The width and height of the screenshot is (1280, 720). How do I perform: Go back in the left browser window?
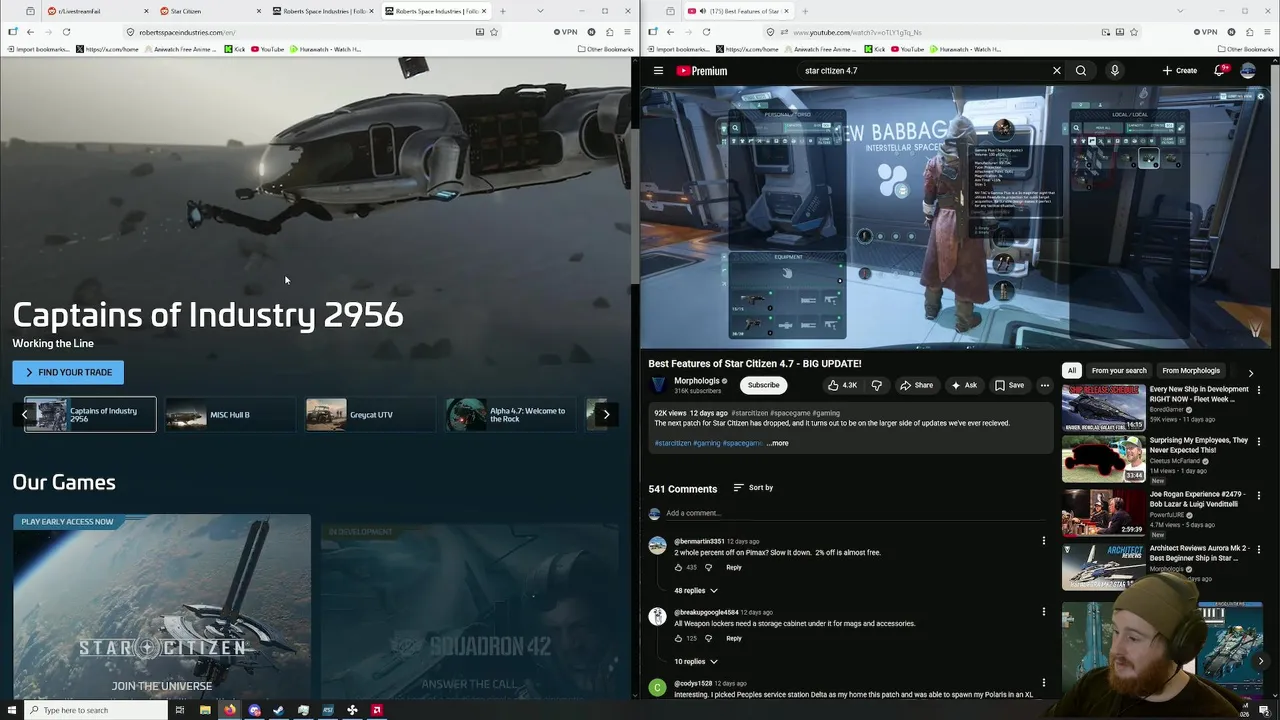pos(30,32)
